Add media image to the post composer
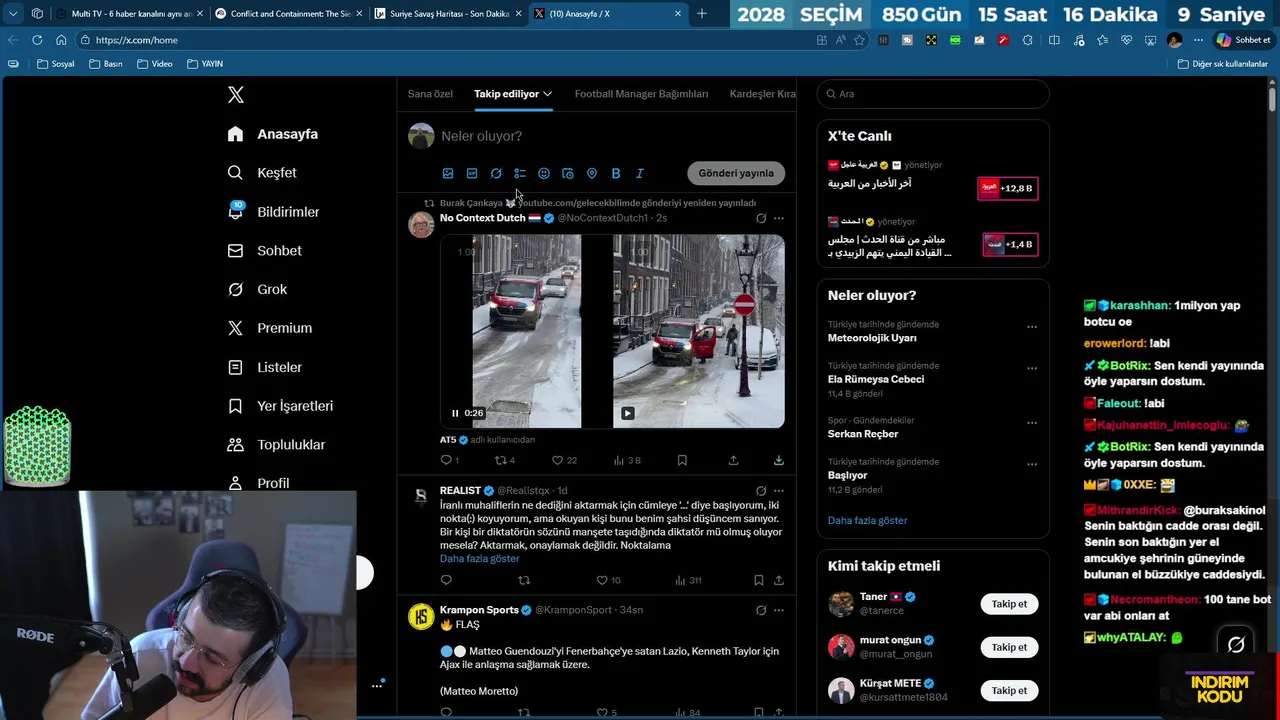1280x720 pixels. (x=448, y=173)
